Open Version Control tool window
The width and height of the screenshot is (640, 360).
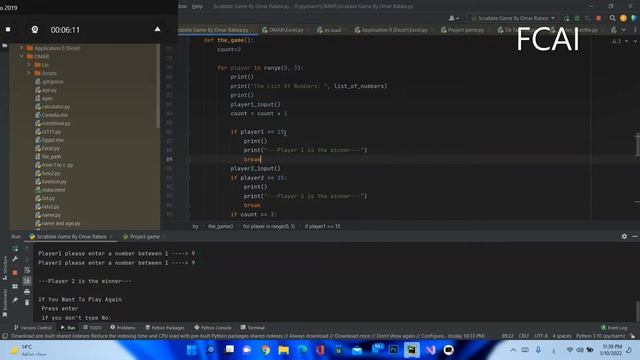click(x=33, y=327)
